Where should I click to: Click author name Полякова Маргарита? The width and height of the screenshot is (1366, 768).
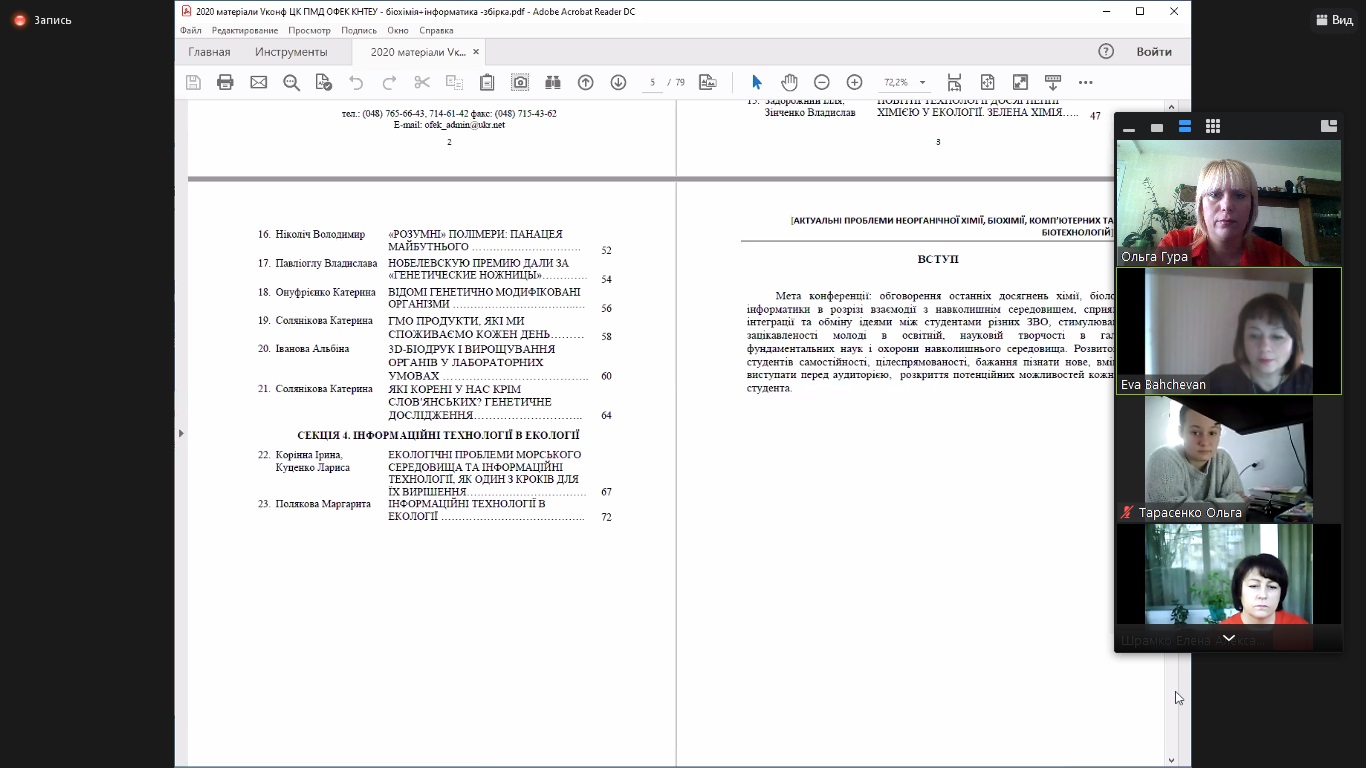pyautogui.click(x=323, y=504)
